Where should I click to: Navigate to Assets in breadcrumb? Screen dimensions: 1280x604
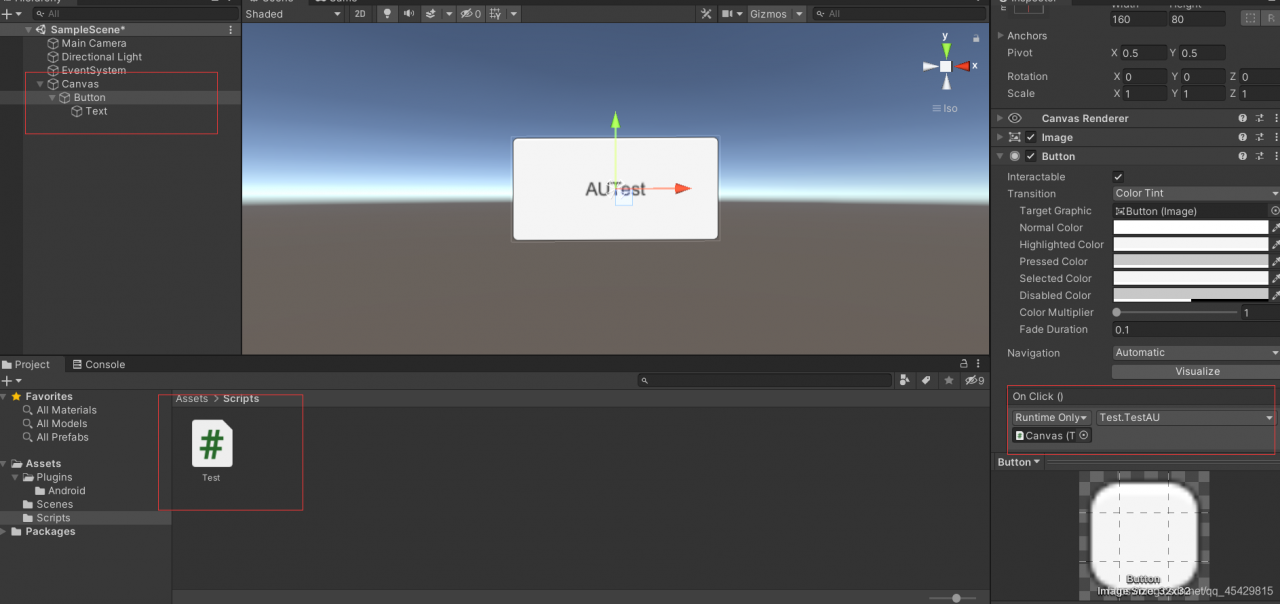tap(192, 398)
